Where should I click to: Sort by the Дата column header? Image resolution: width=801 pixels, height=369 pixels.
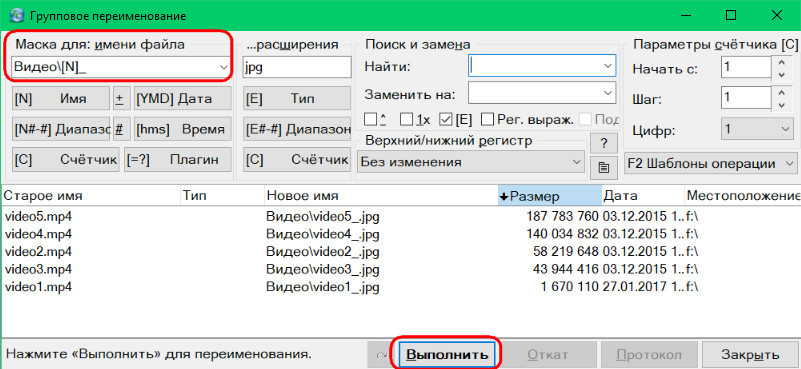pos(643,196)
